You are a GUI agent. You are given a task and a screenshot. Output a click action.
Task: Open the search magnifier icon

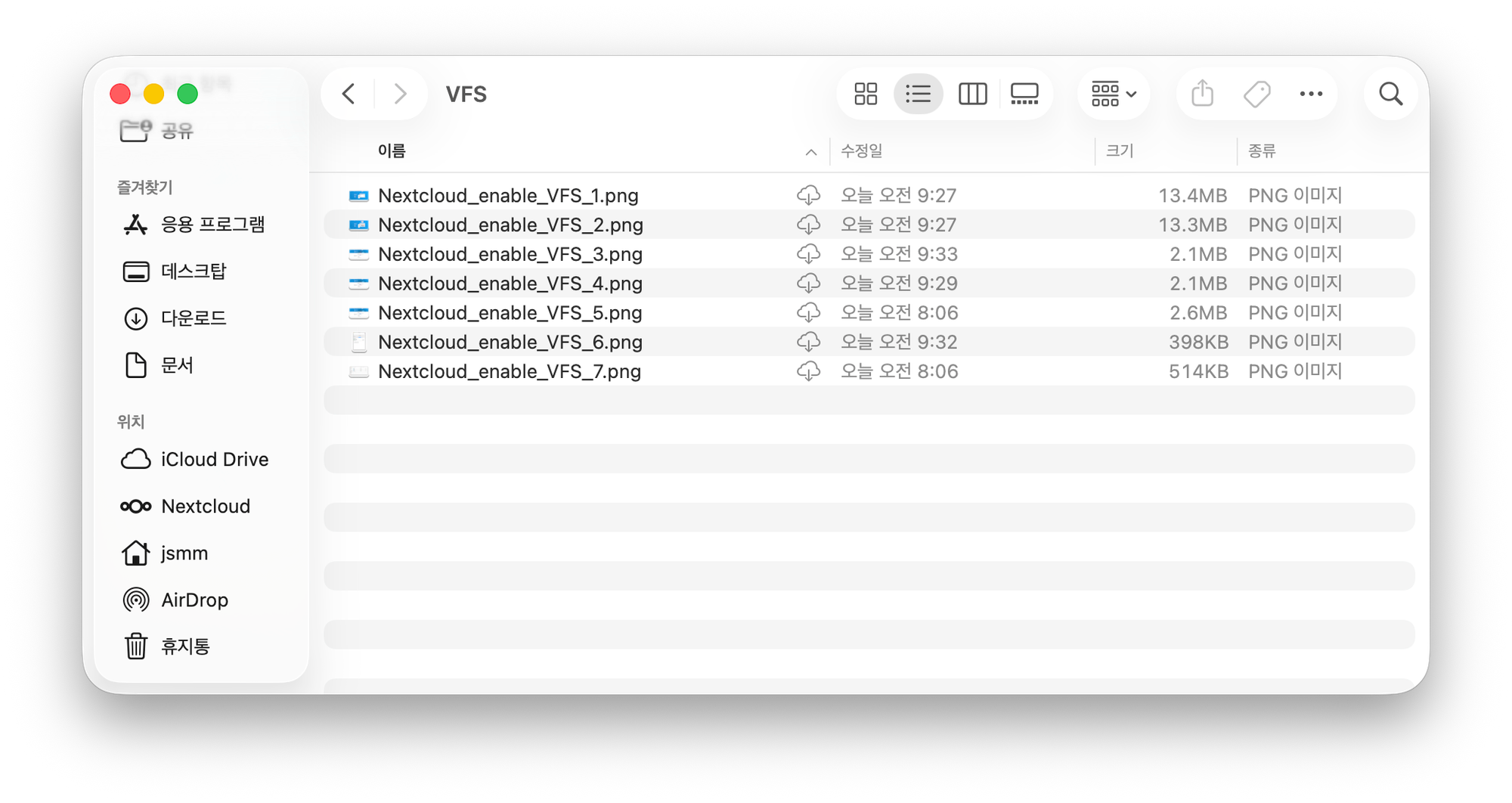[x=1390, y=95]
